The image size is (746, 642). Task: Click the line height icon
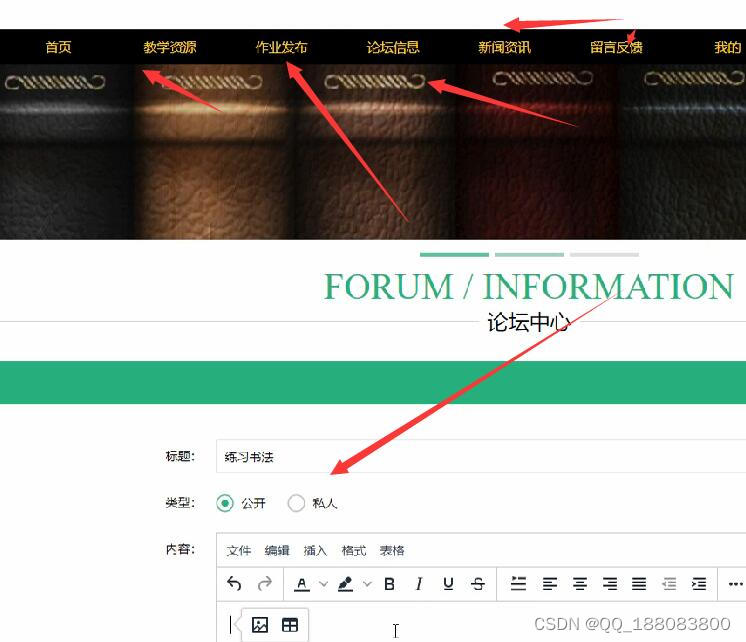point(519,583)
